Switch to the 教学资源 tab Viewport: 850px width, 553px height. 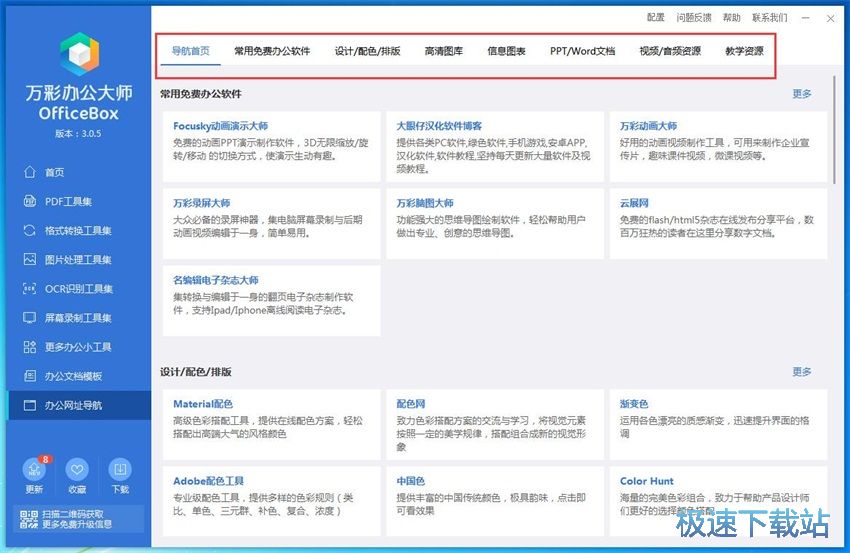click(745, 51)
